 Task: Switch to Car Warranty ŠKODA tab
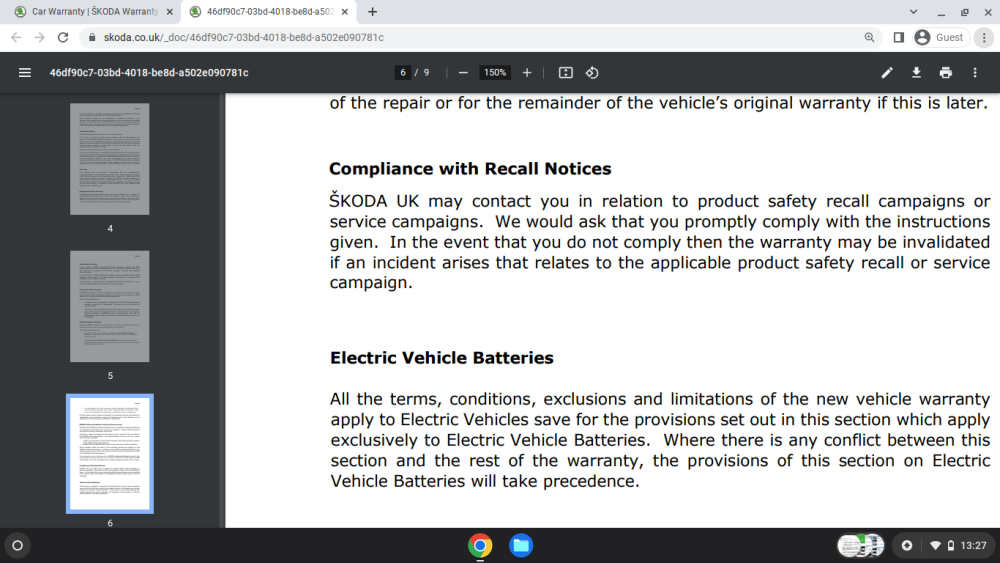[94, 11]
